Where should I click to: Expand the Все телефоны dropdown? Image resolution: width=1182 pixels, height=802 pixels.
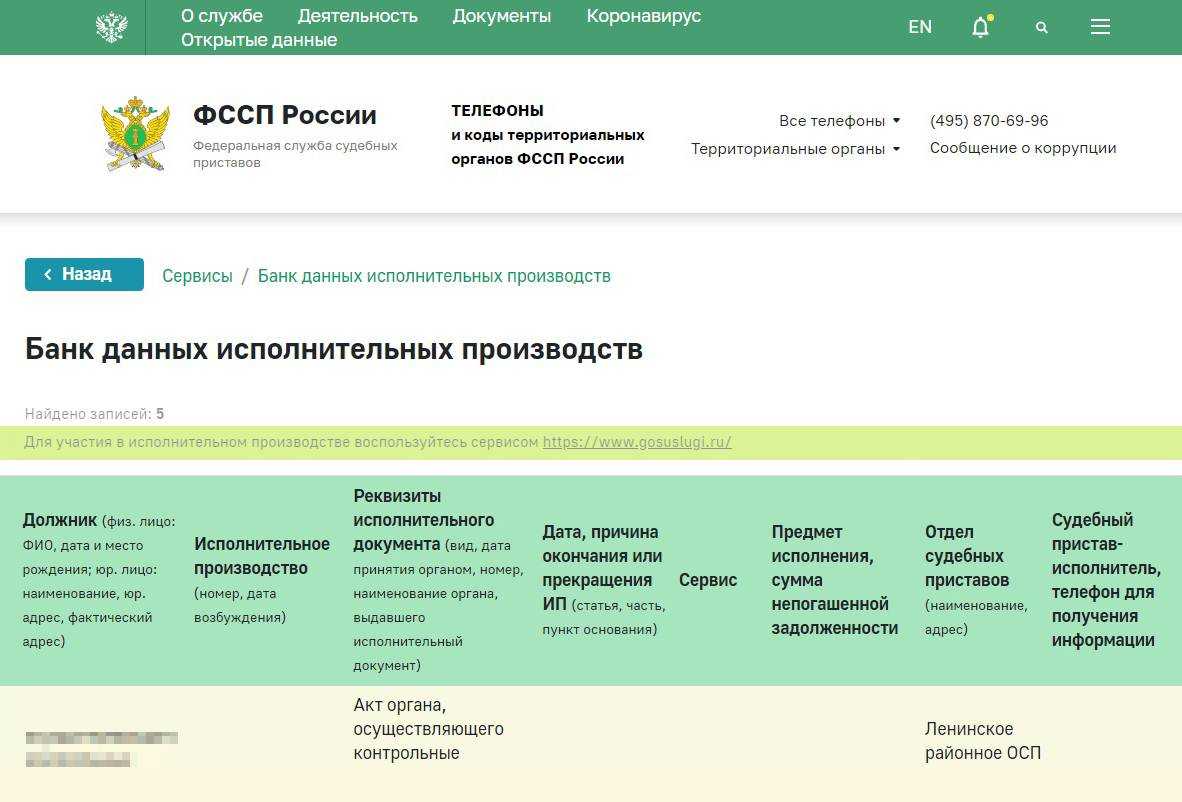coord(838,121)
